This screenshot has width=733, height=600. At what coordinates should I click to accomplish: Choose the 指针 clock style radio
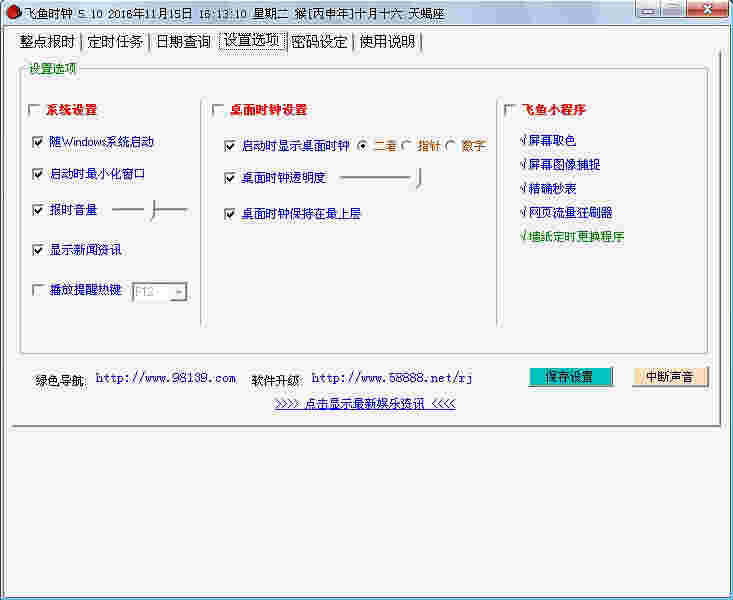[407, 146]
